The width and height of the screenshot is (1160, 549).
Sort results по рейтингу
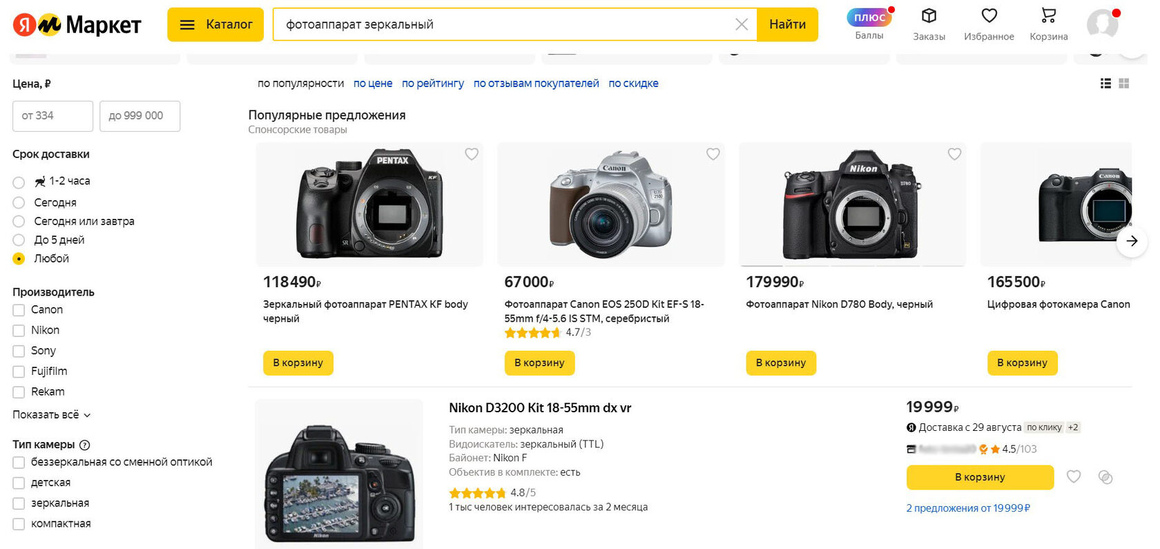point(433,84)
